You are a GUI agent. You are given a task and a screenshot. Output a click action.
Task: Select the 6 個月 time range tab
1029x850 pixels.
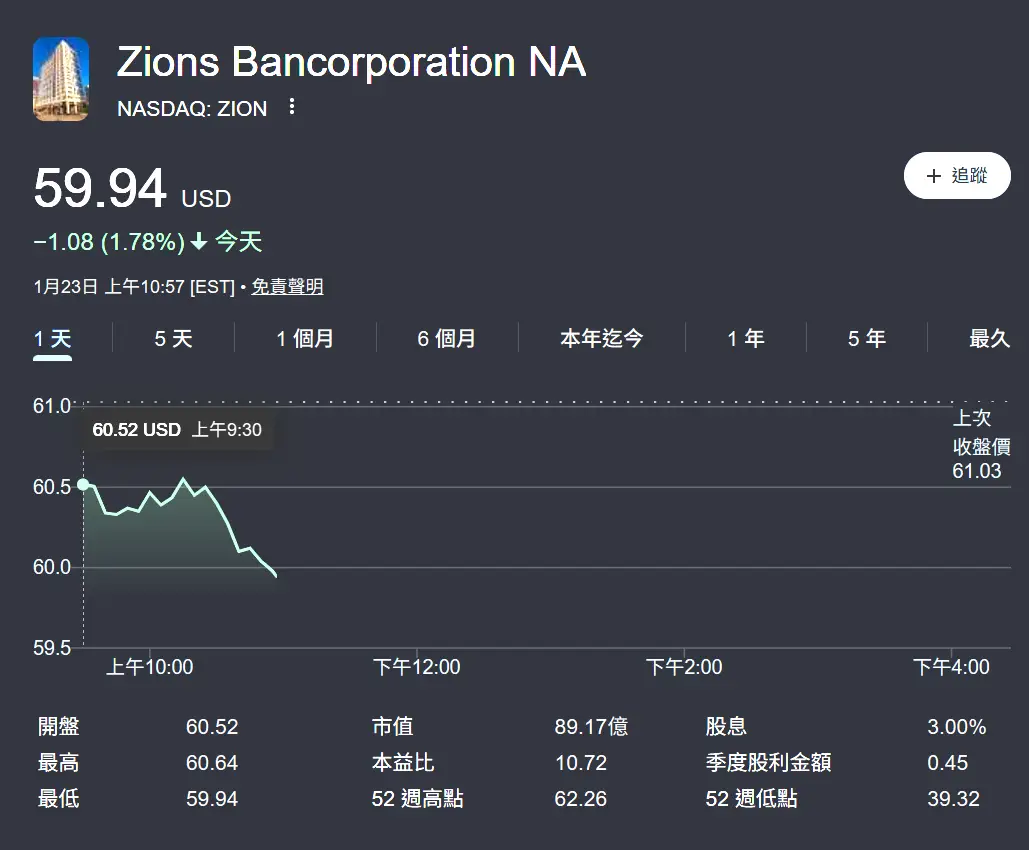pyautogui.click(x=446, y=339)
